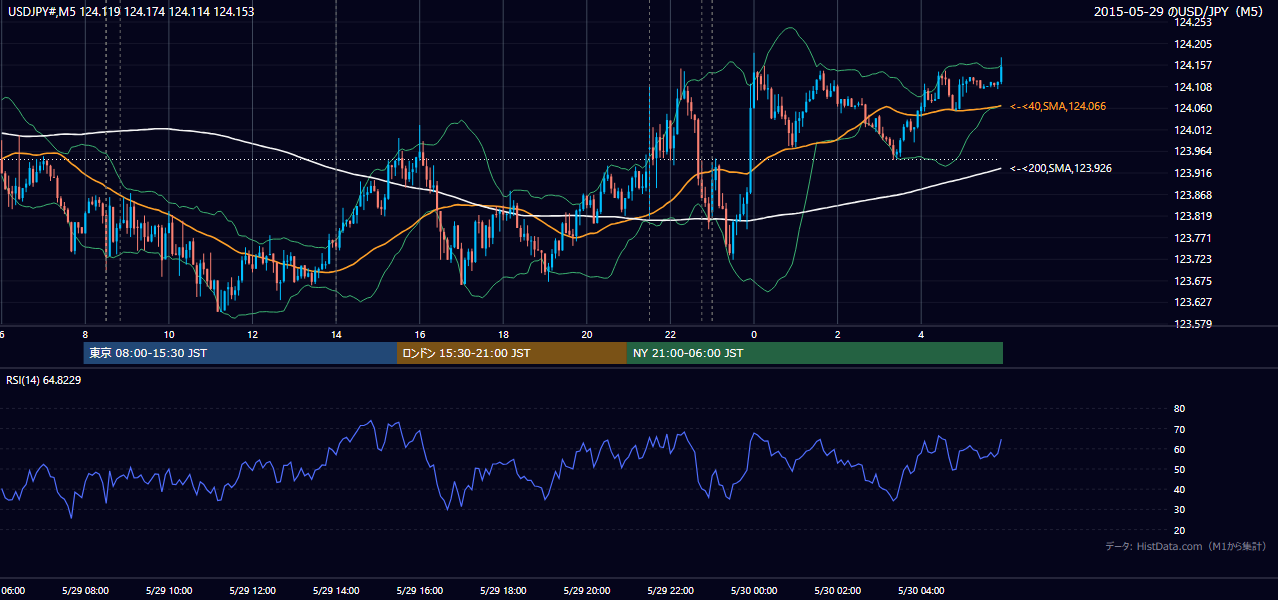Click the 5/29 18:00 date label

(x=503, y=590)
